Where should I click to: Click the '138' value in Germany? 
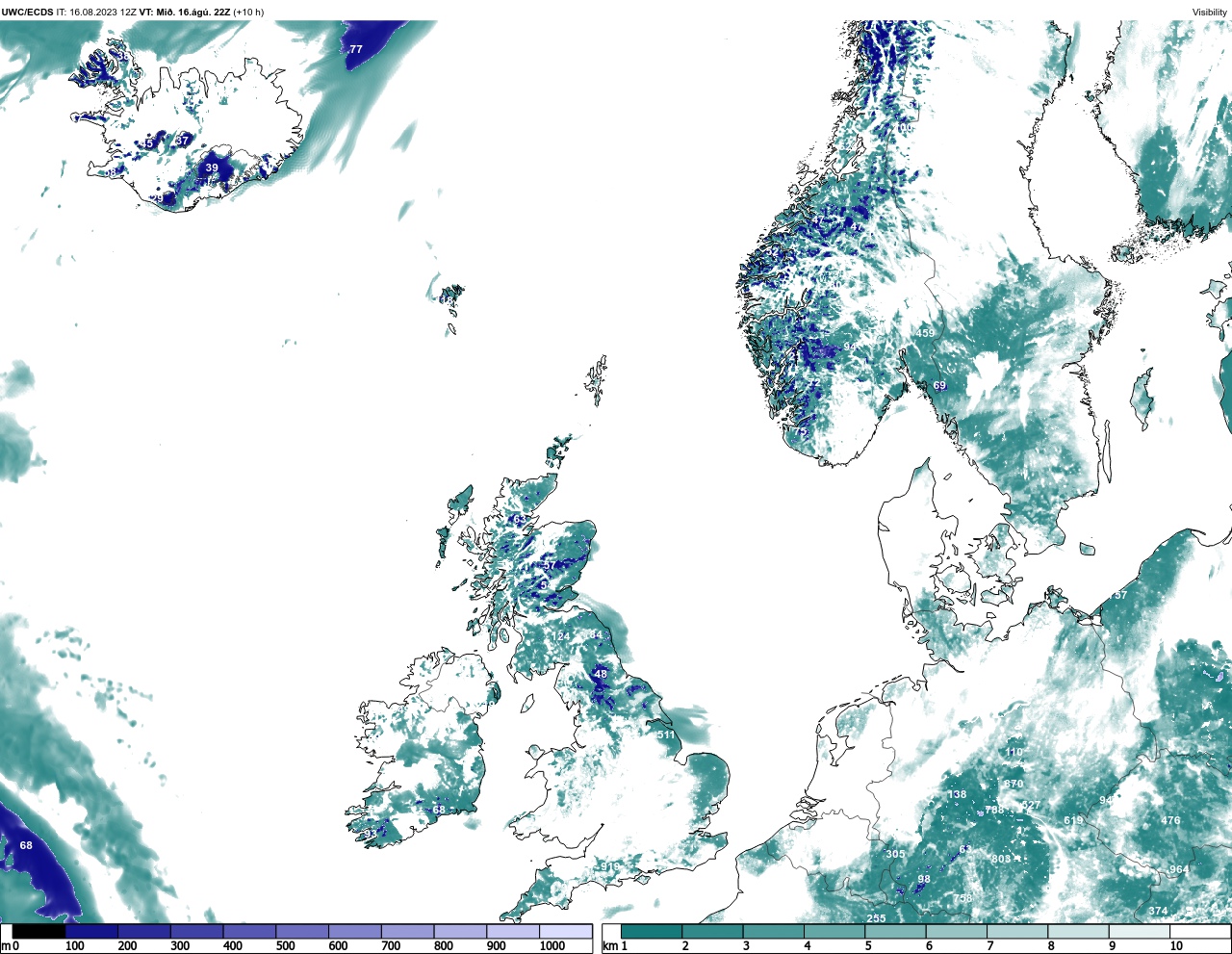coord(957,794)
